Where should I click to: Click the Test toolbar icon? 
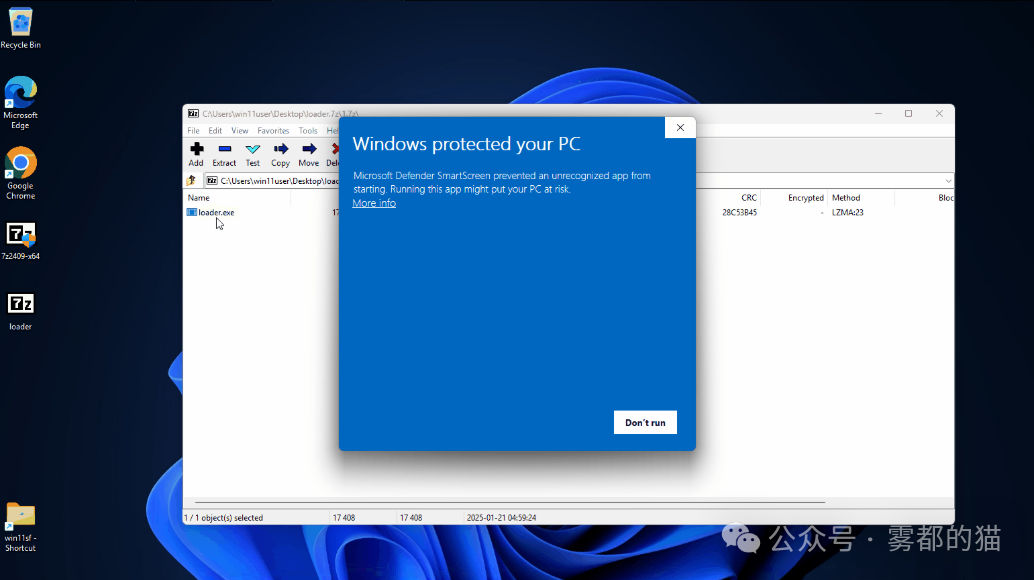click(253, 154)
